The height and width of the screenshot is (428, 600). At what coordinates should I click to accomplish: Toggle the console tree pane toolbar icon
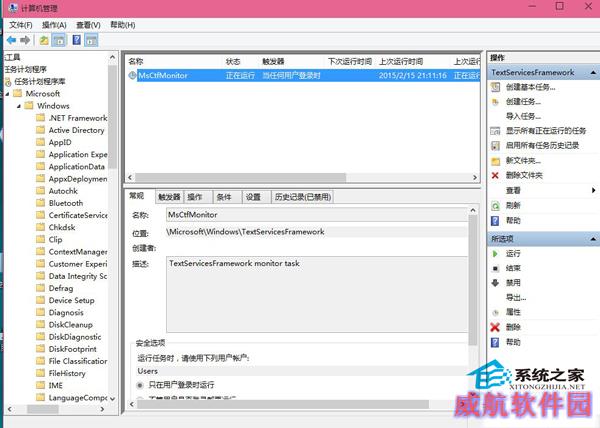(x=59, y=40)
